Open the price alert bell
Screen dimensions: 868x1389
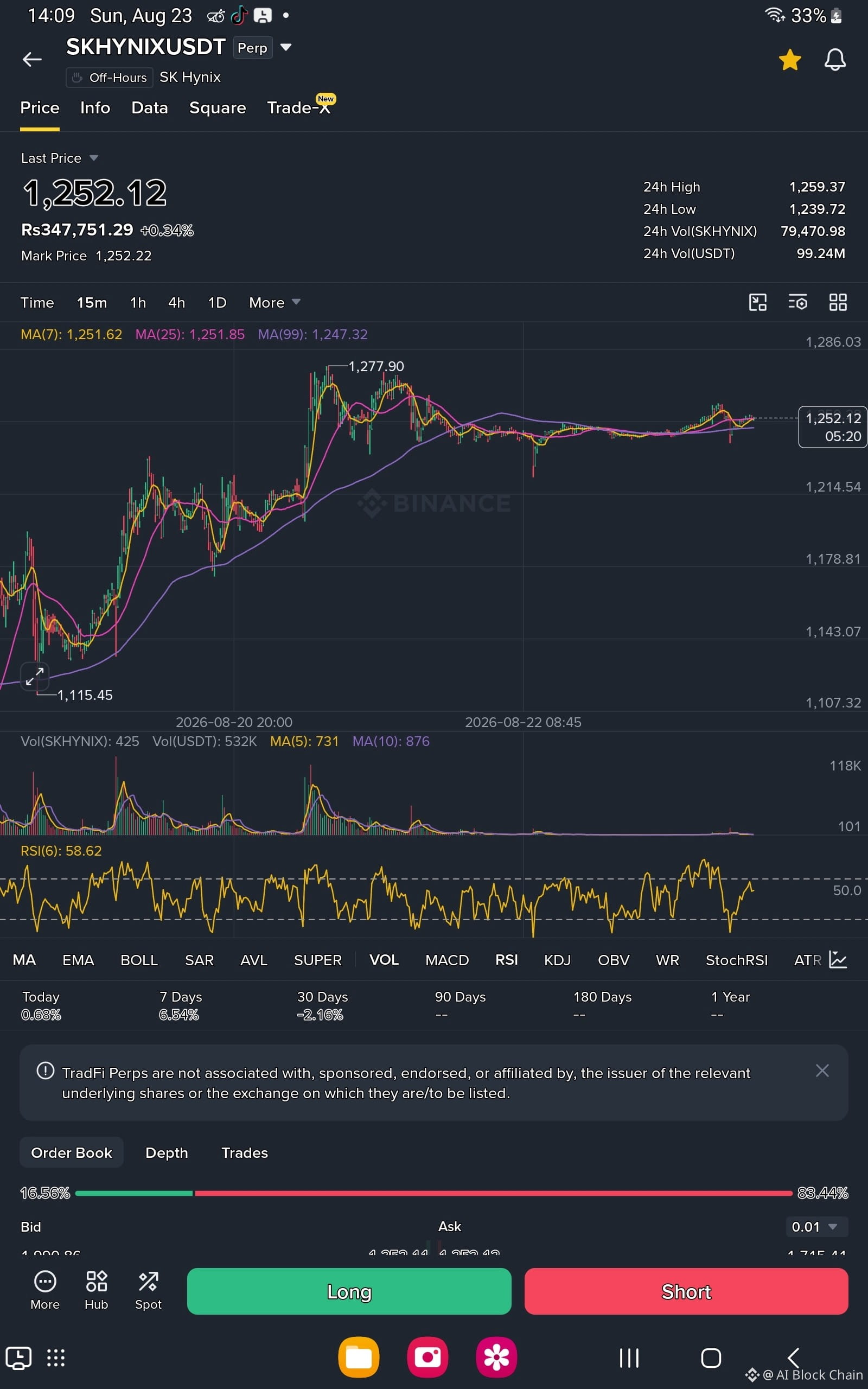pyautogui.click(x=835, y=60)
